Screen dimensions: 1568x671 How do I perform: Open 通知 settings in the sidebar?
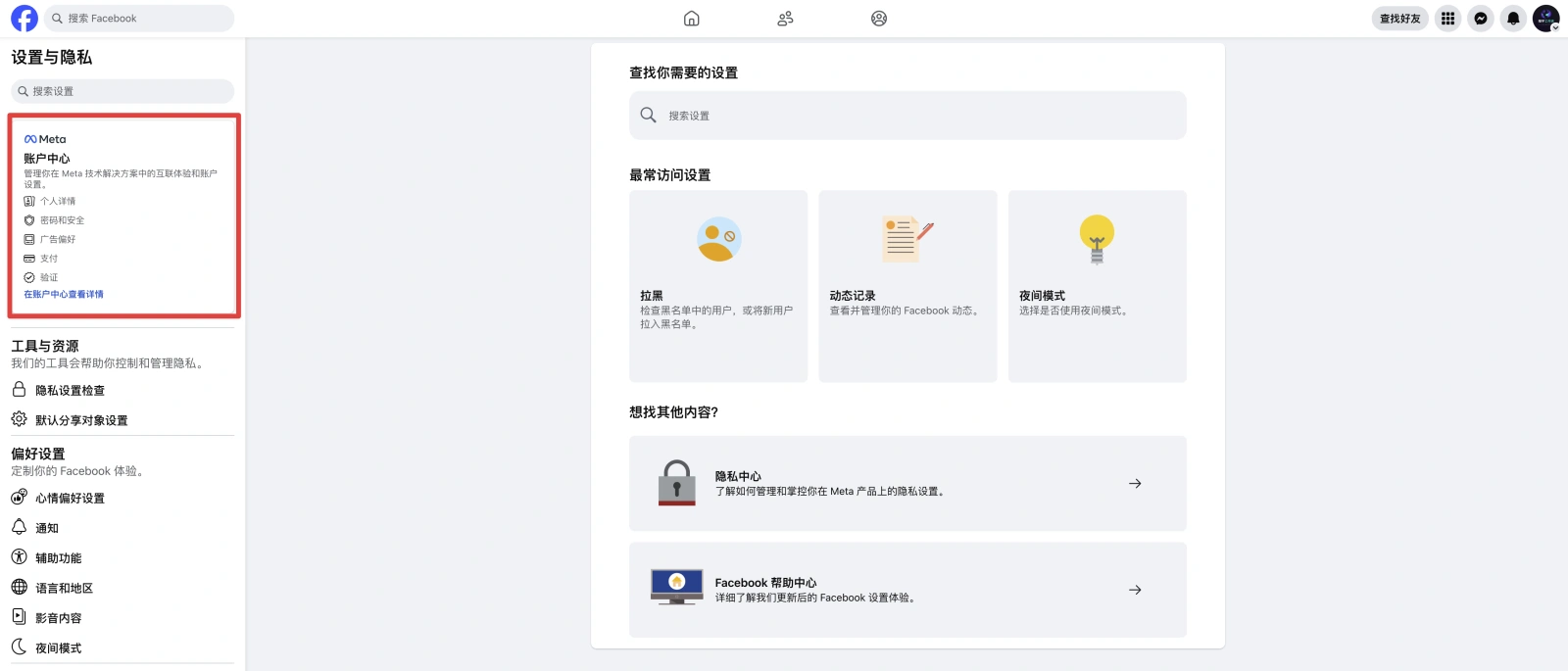[47, 528]
